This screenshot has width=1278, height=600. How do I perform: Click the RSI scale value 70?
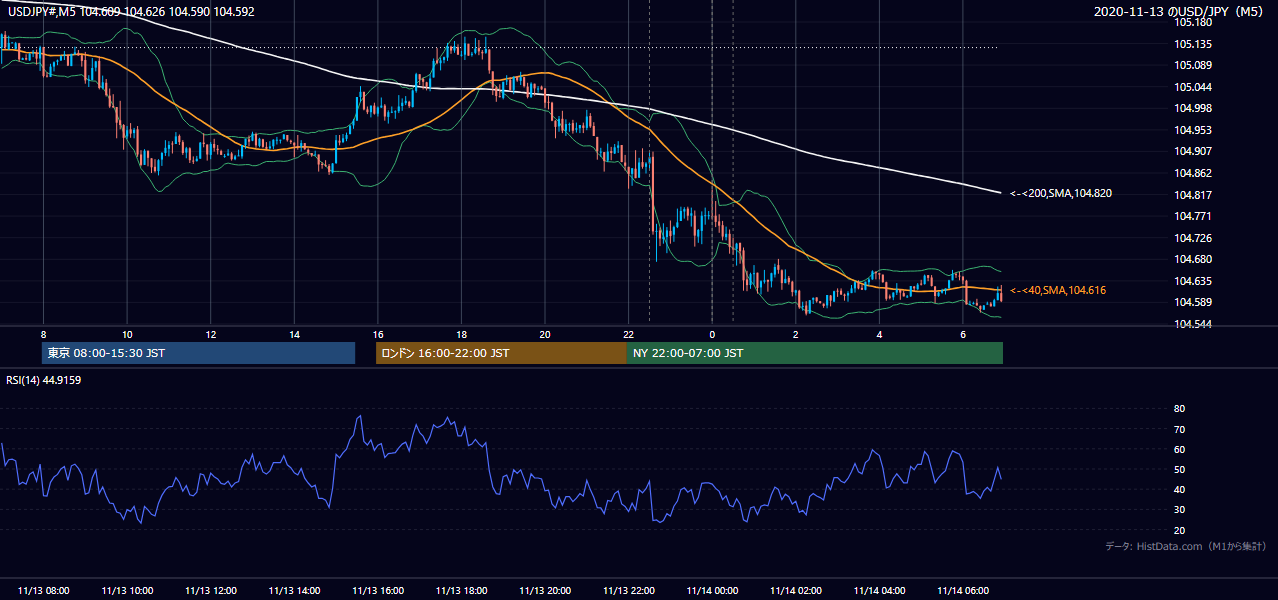point(1180,429)
